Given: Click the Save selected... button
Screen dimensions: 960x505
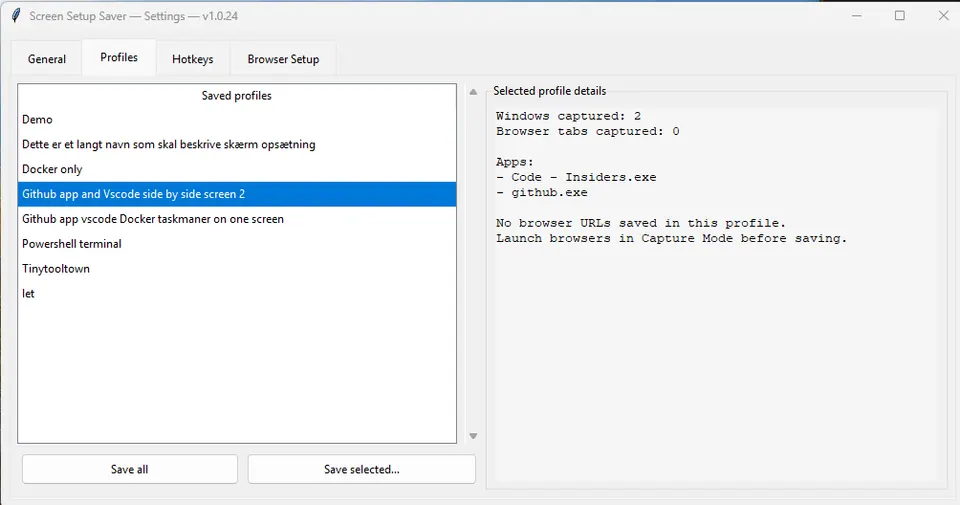Looking at the screenshot, I should pos(362,469).
